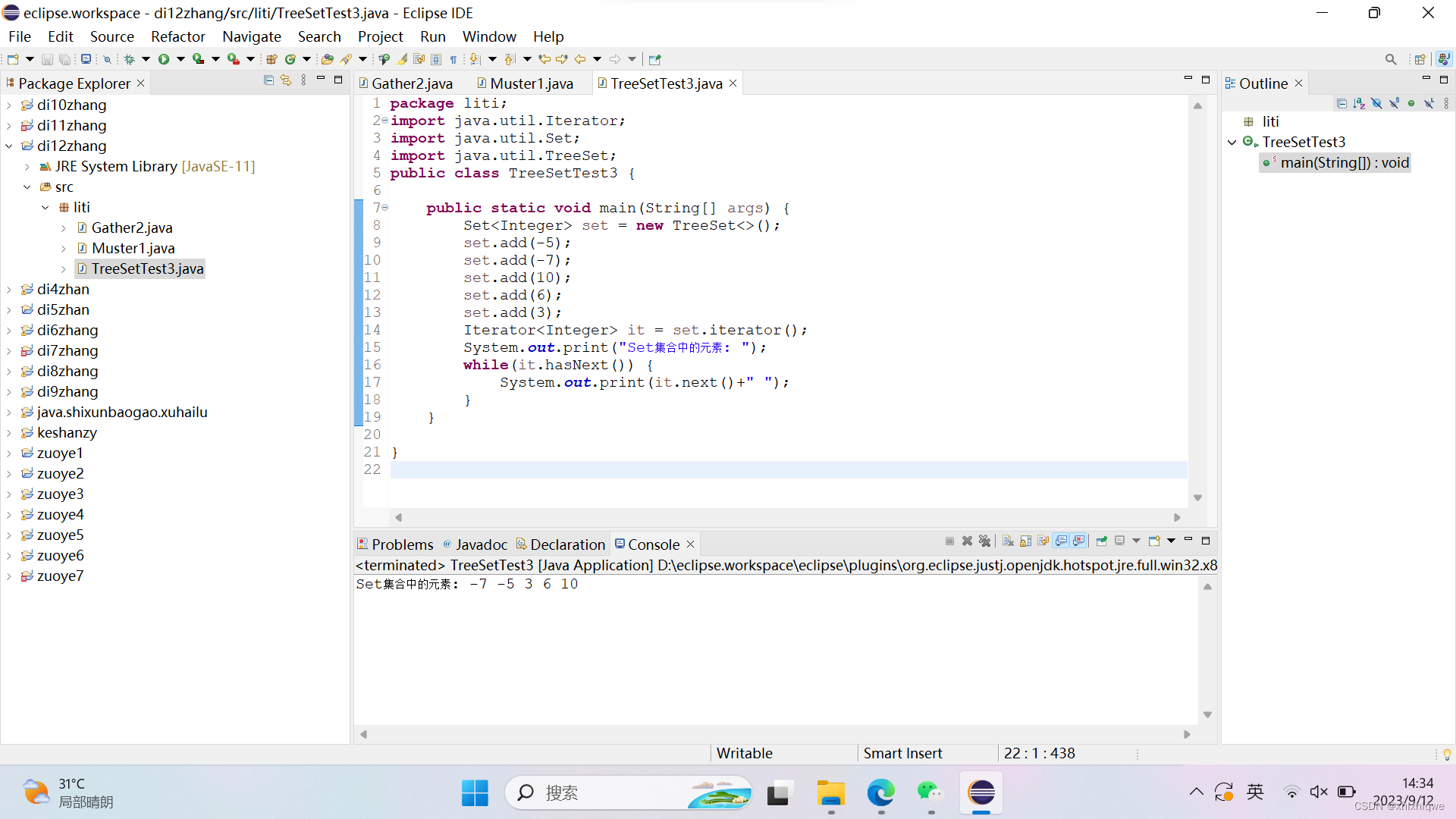This screenshot has width=1456, height=819.
Task: Open the Run button dropdown arrow
Action: [180, 59]
